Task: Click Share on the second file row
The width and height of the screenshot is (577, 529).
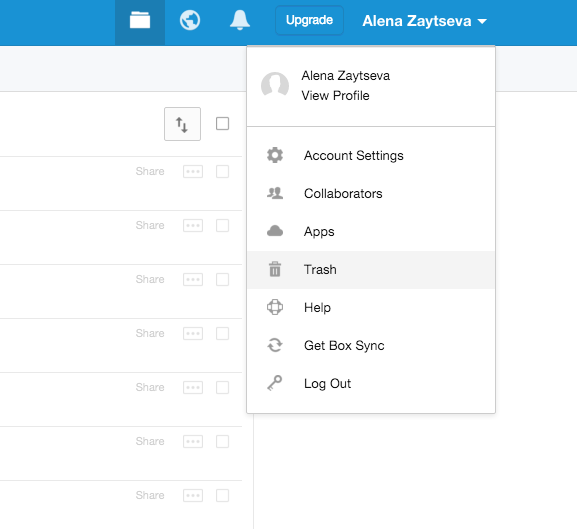Action: coord(150,226)
